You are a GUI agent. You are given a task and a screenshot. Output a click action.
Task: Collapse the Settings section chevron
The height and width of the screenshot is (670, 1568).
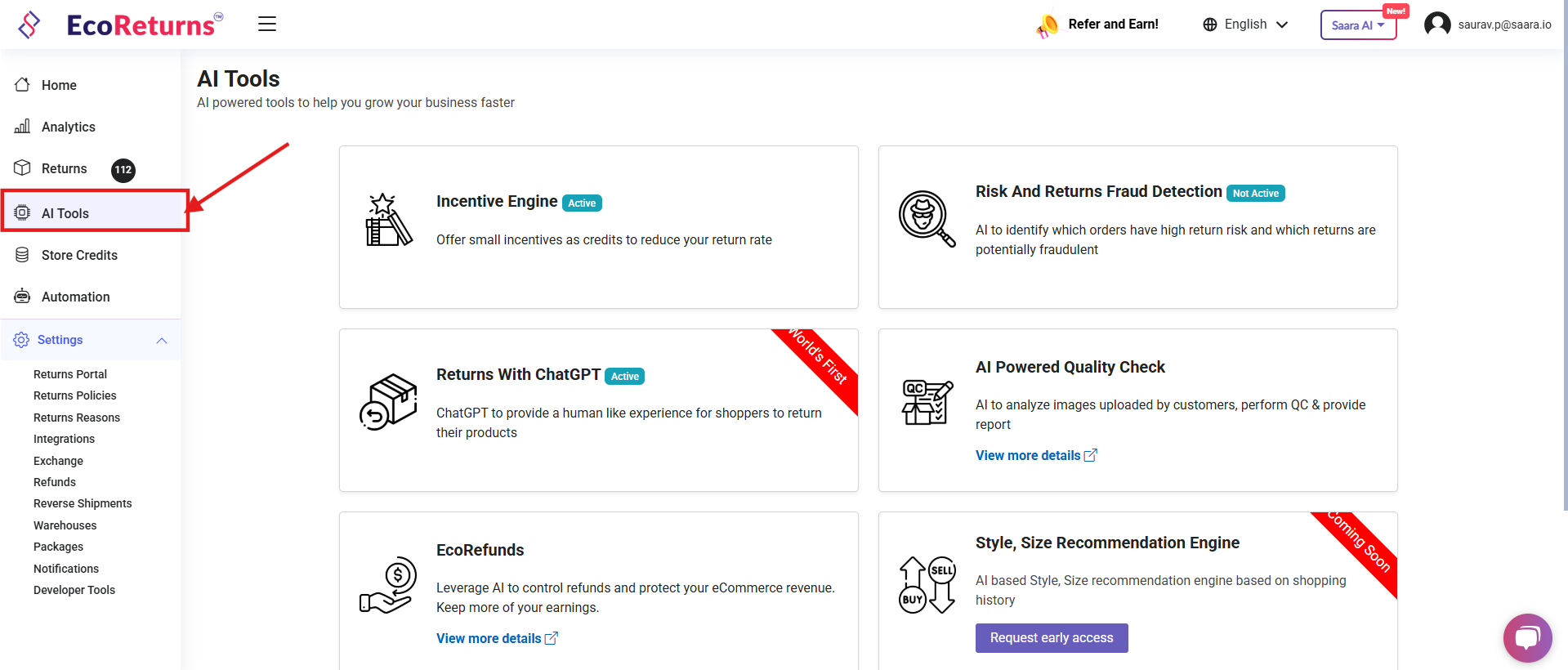click(162, 341)
